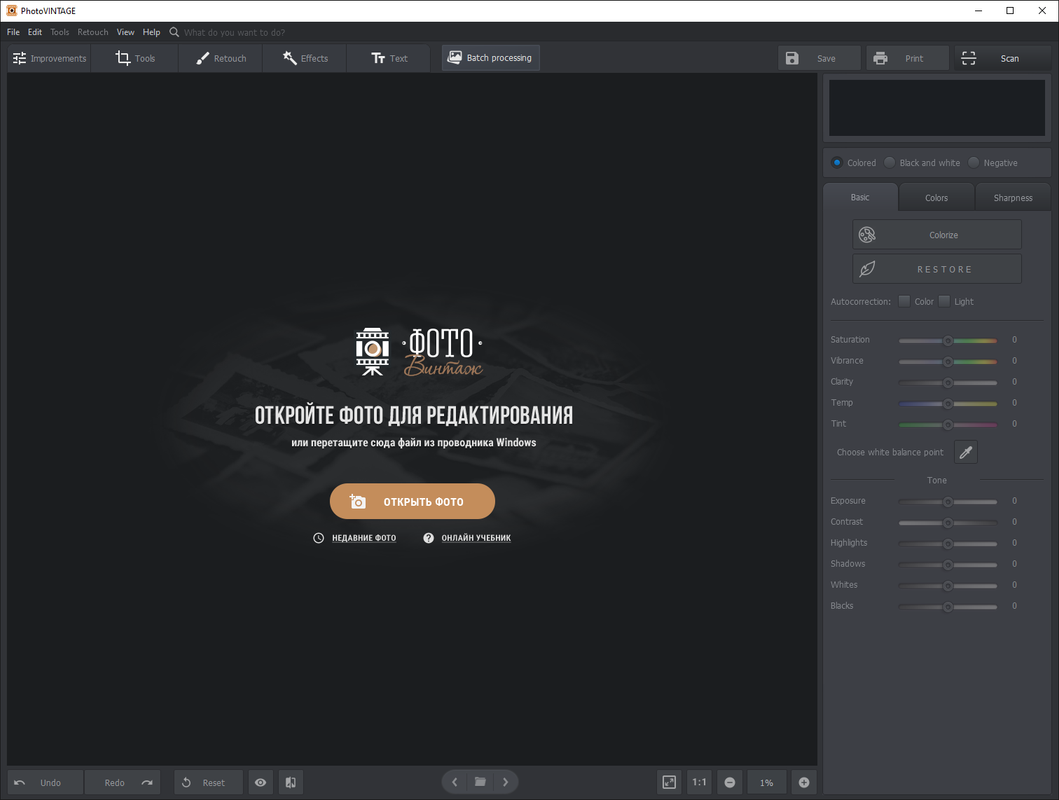The image size is (1059, 800).
Task: Open the Tools crop section
Action: (x=135, y=59)
